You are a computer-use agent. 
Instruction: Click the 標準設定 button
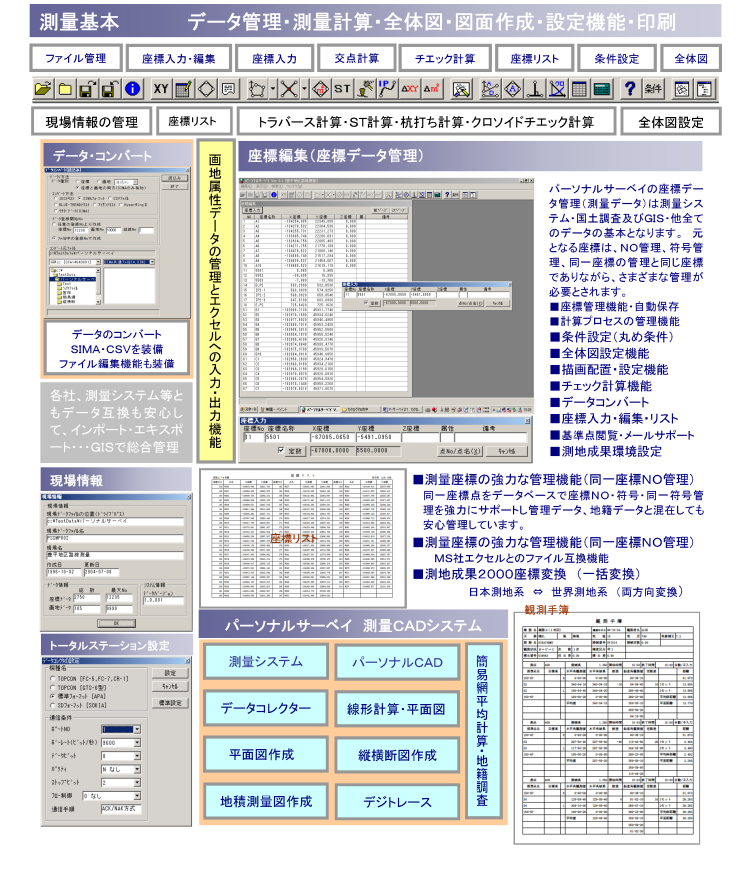tap(170, 703)
